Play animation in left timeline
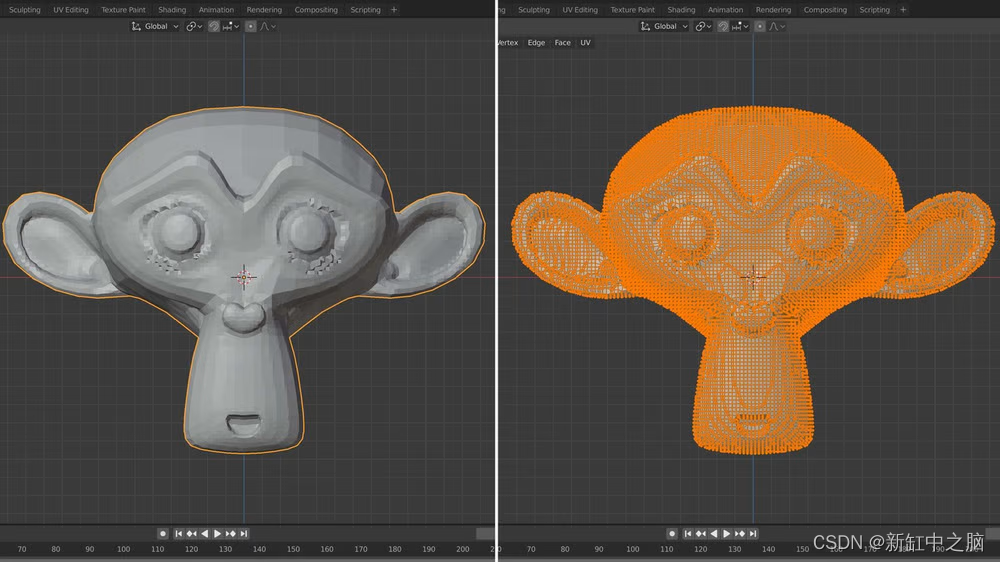The image size is (1000, 562). (217, 533)
